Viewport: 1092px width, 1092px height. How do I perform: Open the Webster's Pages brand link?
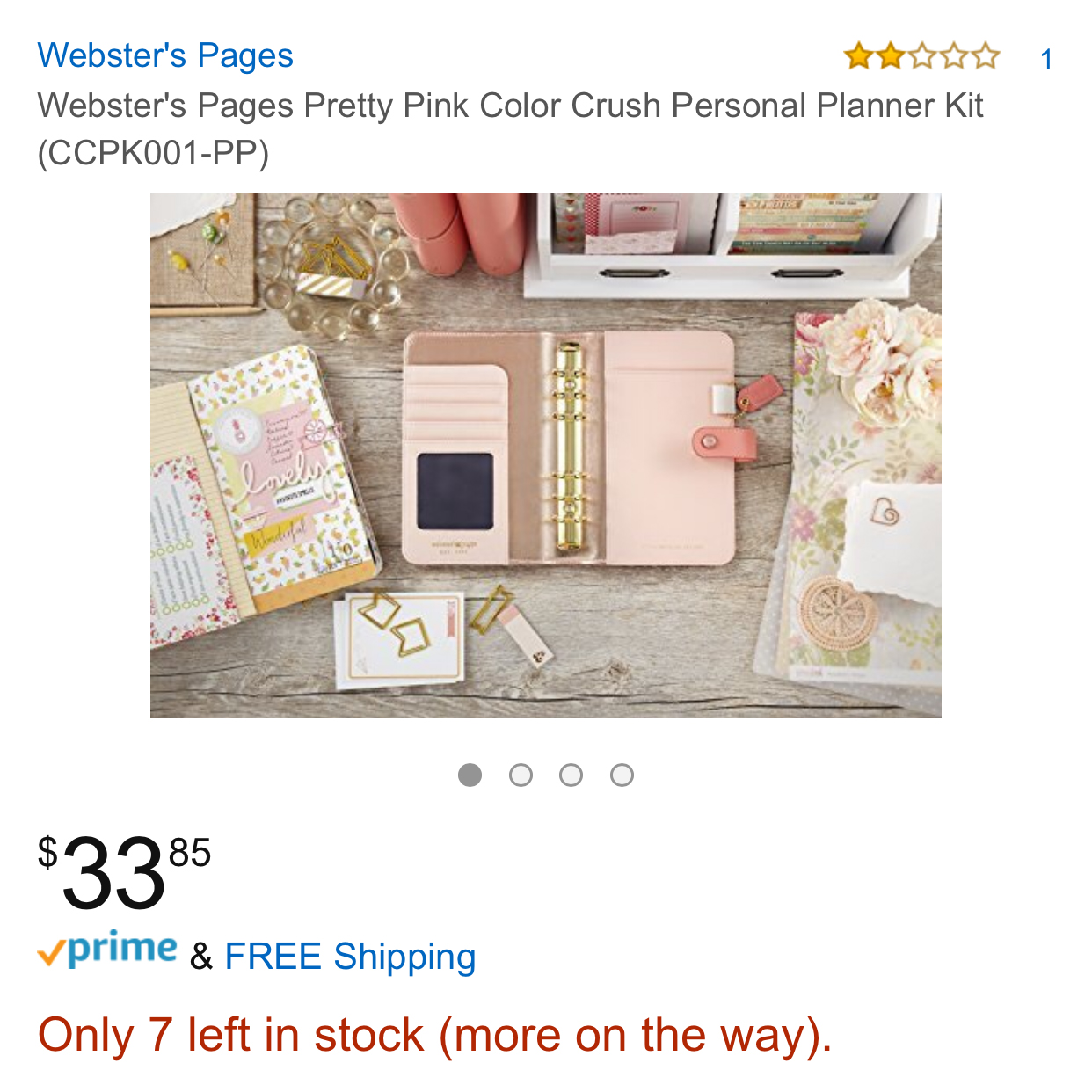(x=165, y=55)
